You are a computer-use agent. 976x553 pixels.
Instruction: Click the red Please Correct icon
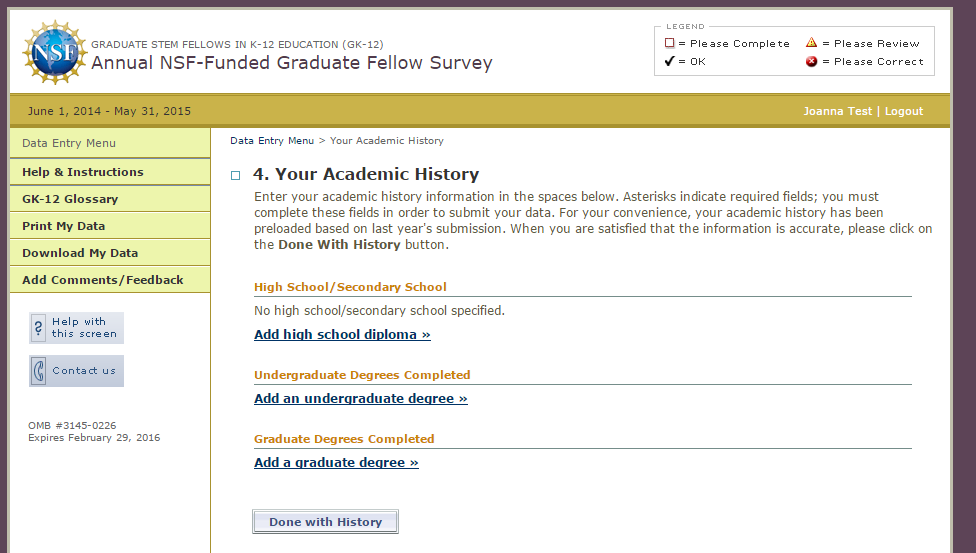pos(812,62)
